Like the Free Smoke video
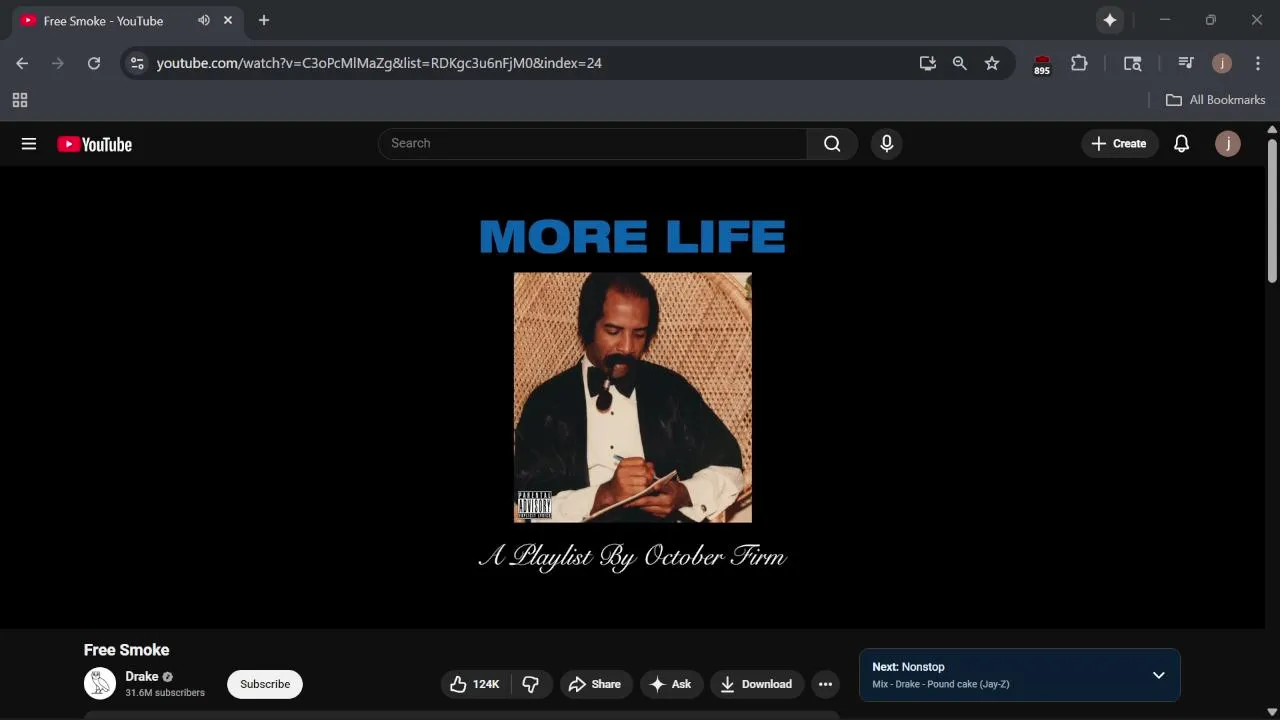The height and width of the screenshot is (720, 1280). coord(475,684)
